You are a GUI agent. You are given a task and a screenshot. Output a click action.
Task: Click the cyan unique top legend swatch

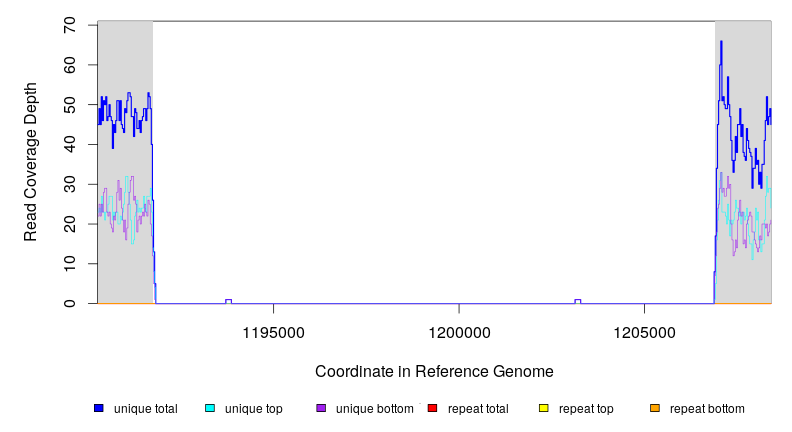(210, 408)
